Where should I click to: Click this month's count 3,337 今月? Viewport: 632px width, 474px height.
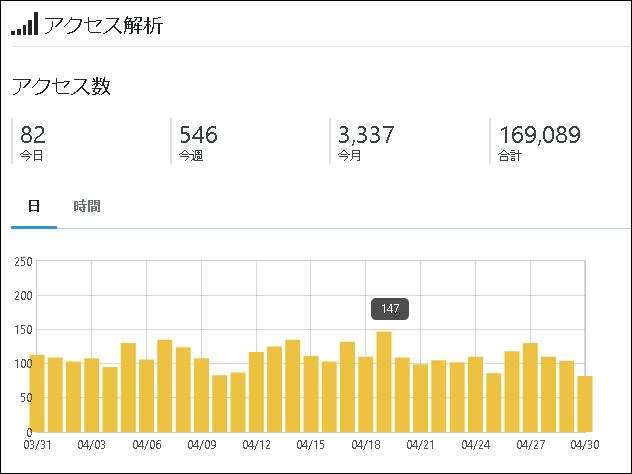(366, 141)
